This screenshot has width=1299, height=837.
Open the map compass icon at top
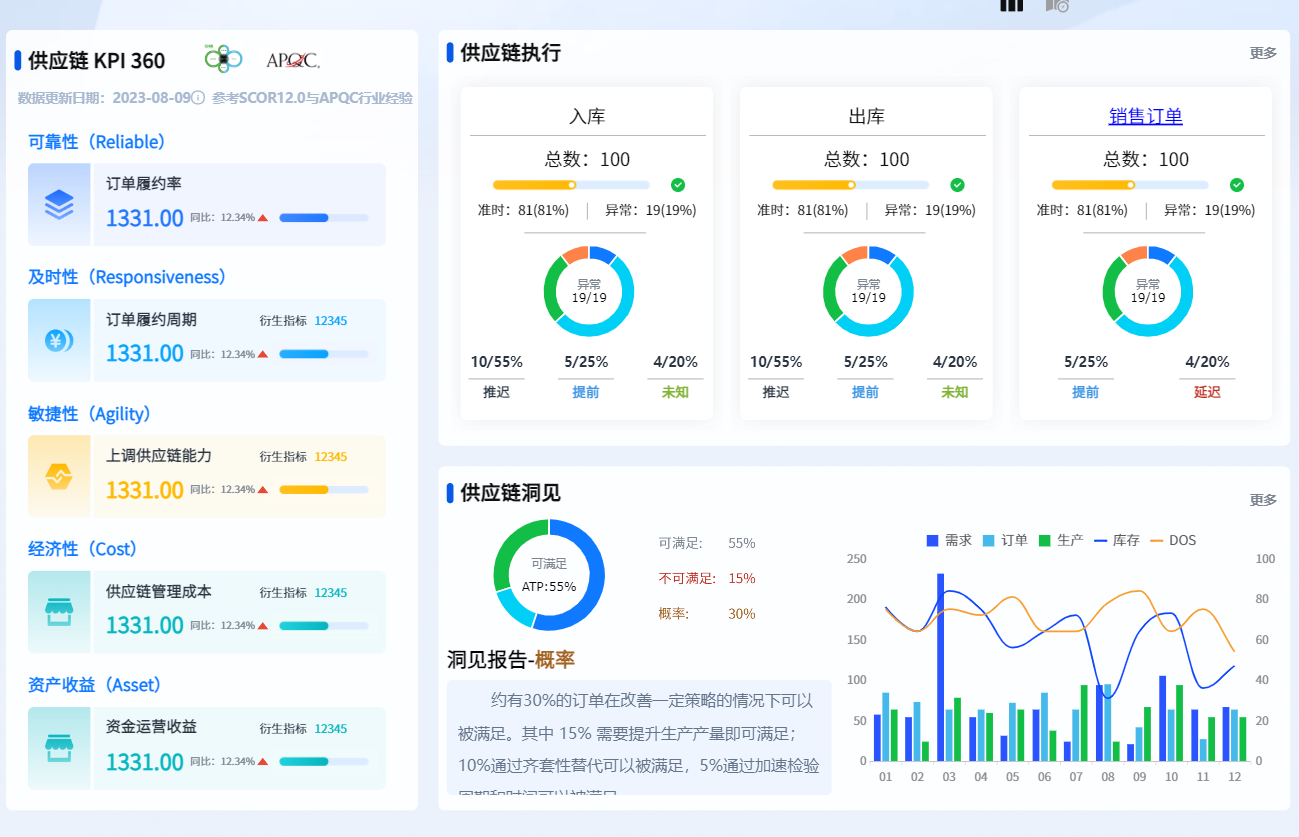coord(1057,5)
